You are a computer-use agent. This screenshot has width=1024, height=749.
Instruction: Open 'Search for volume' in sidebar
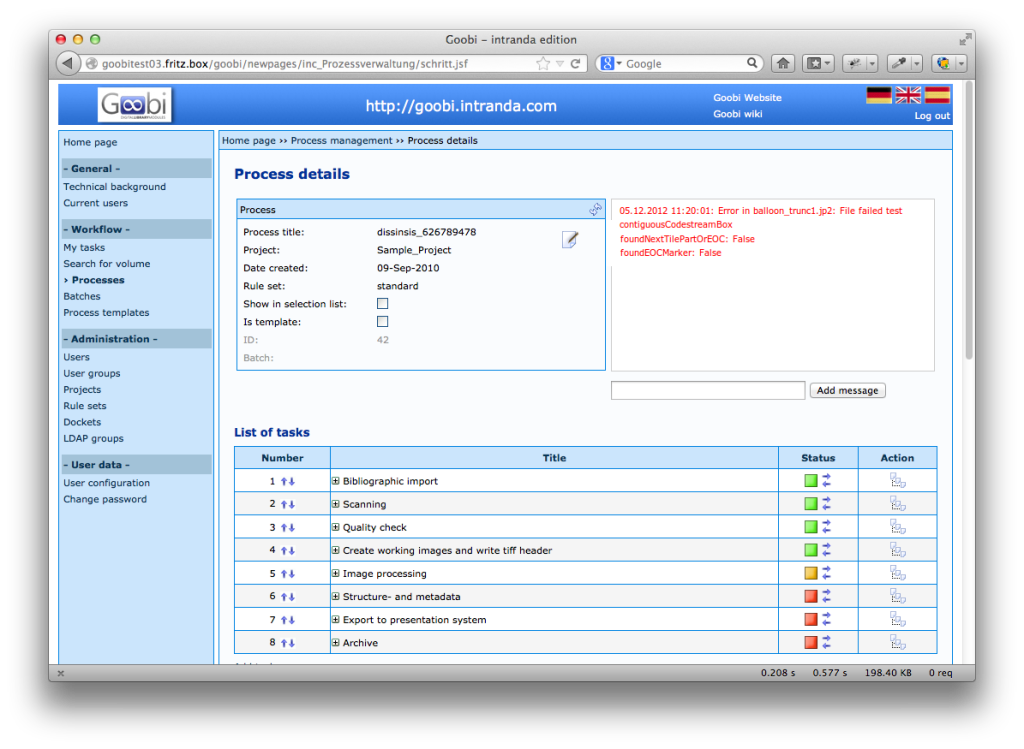pyautogui.click(x=106, y=264)
